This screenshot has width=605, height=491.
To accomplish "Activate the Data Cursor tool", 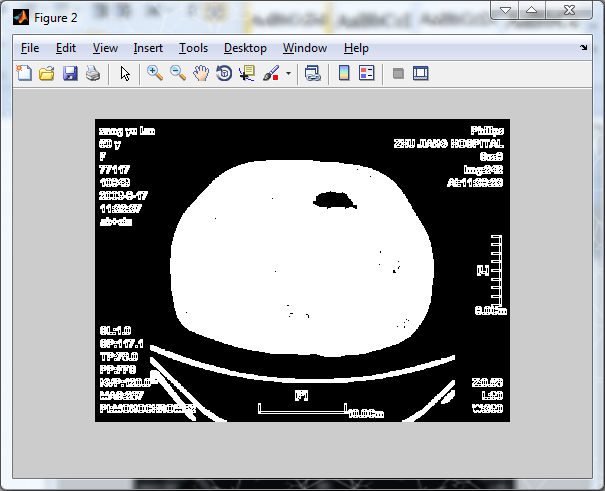I will tap(247, 73).
